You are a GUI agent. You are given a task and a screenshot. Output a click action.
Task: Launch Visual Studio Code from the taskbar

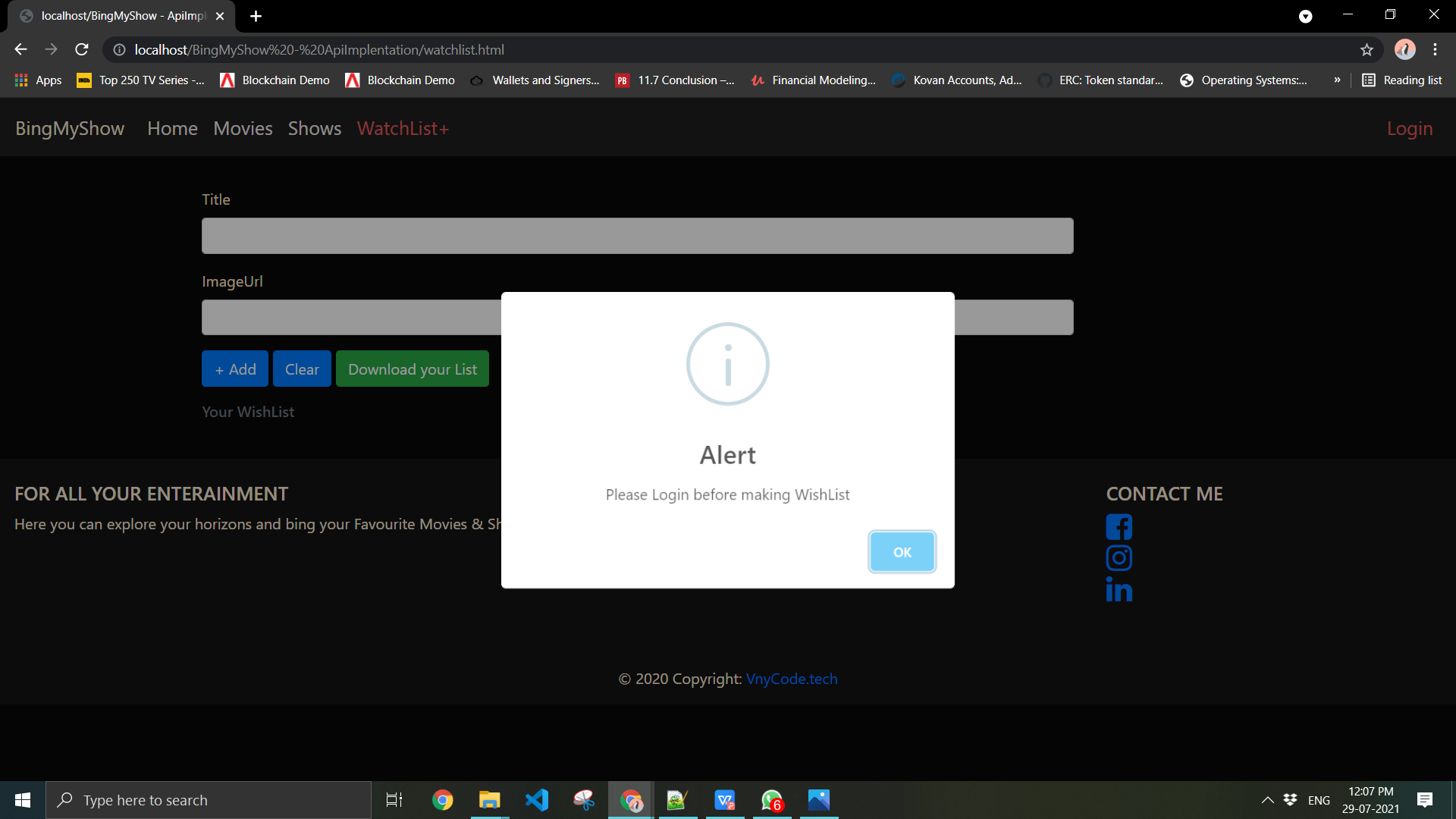[x=537, y=799]
